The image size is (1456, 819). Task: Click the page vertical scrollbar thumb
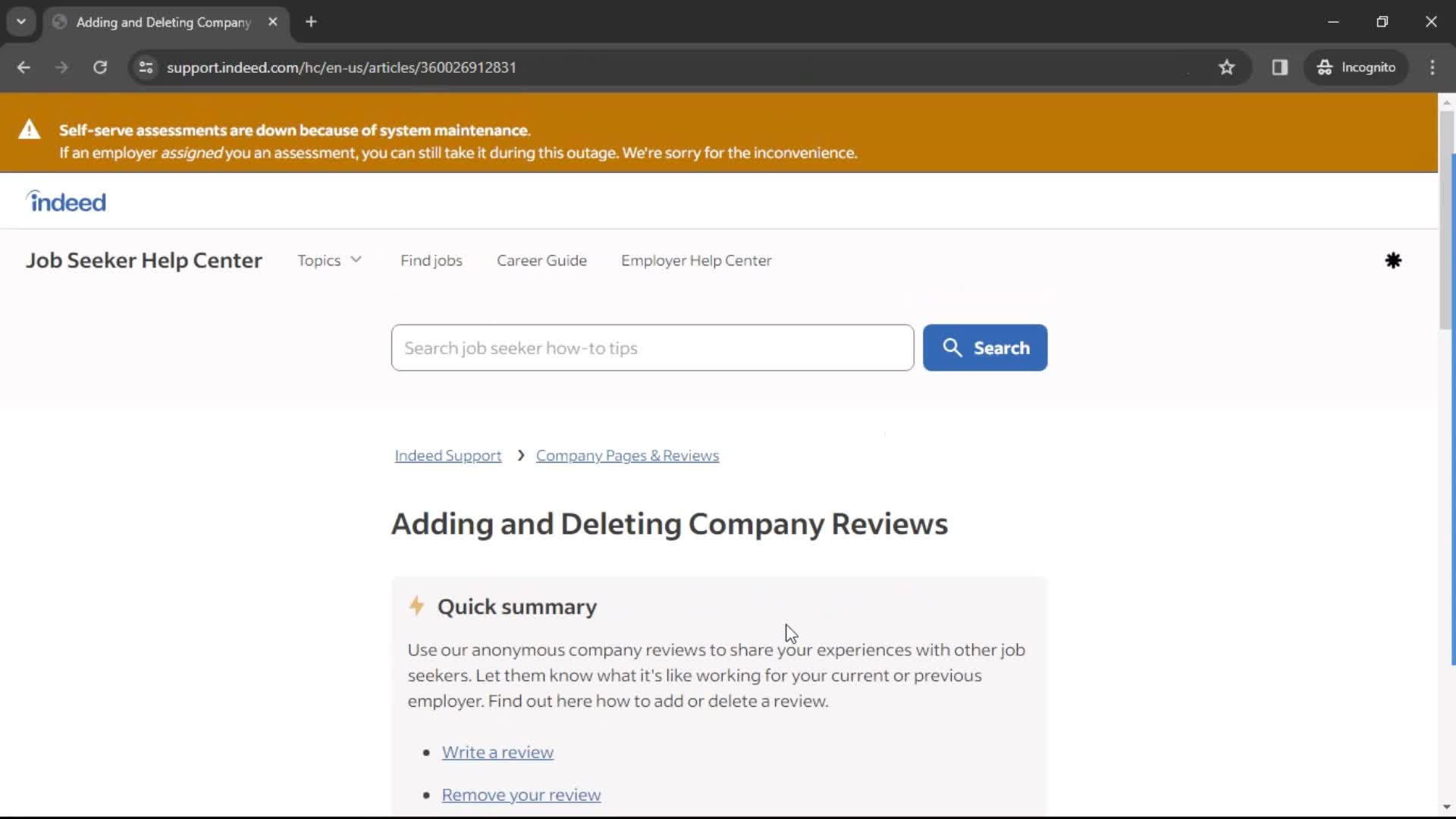pyautogui.click(x=1446, y=220)
